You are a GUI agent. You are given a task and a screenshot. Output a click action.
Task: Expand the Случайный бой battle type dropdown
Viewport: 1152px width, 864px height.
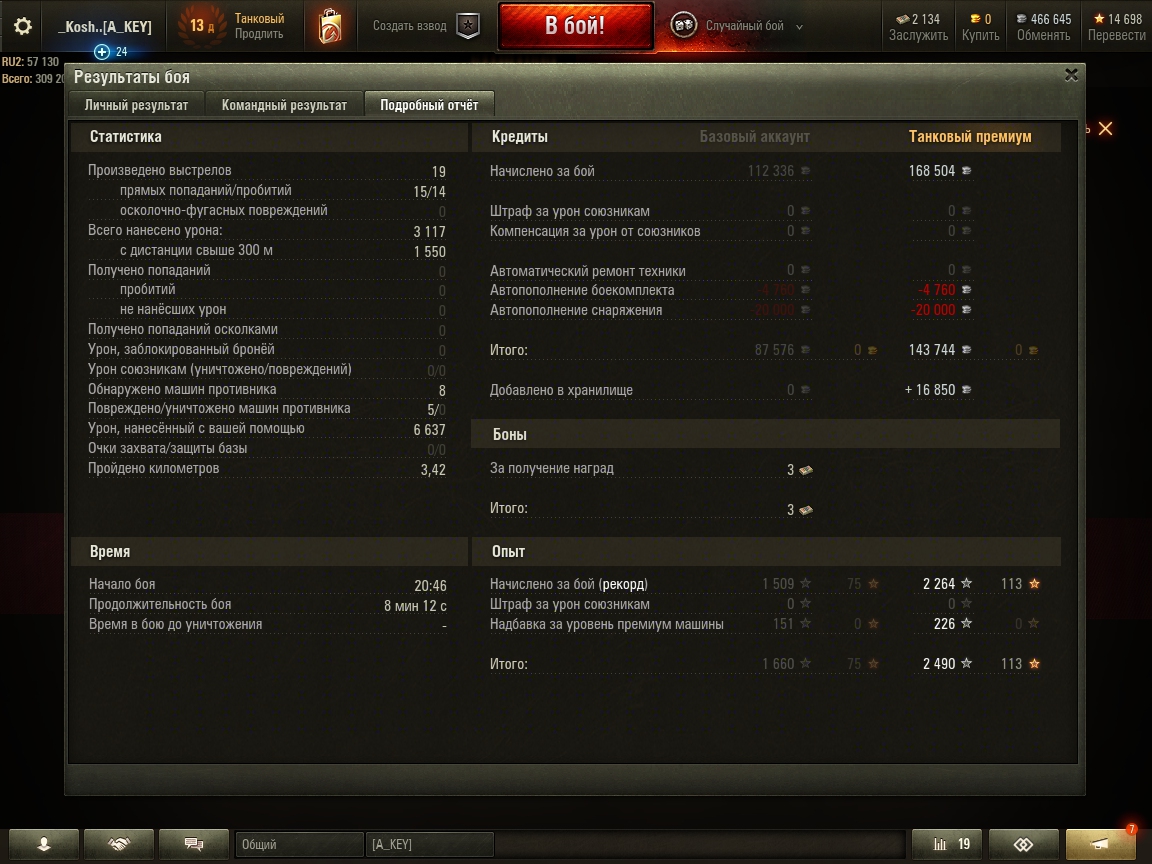799,26
